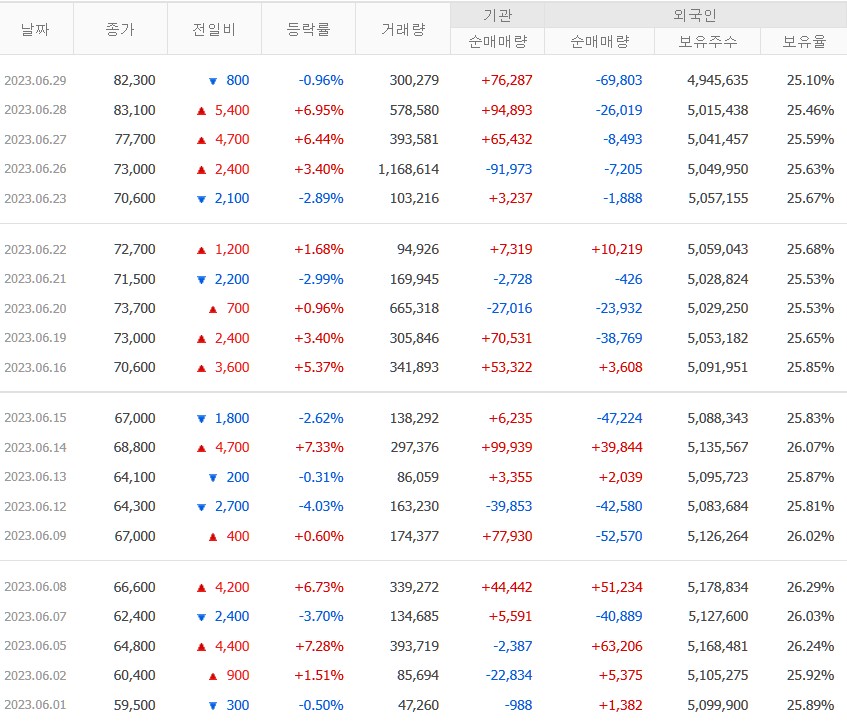Click volume value 665,318
The image size is (847, 727).
(x=414, y=308)
